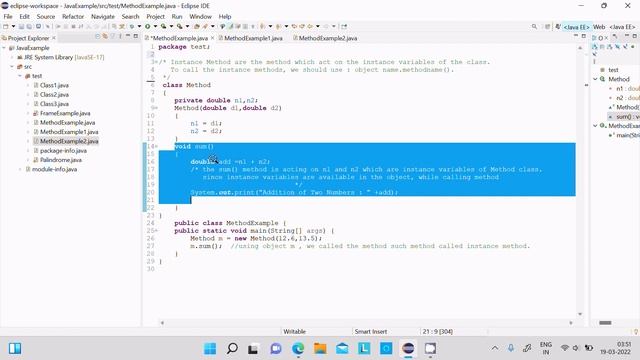Click Link with Editor icon in Project Explorer
Screen dimensions: 640x360
tap(104, 37)
